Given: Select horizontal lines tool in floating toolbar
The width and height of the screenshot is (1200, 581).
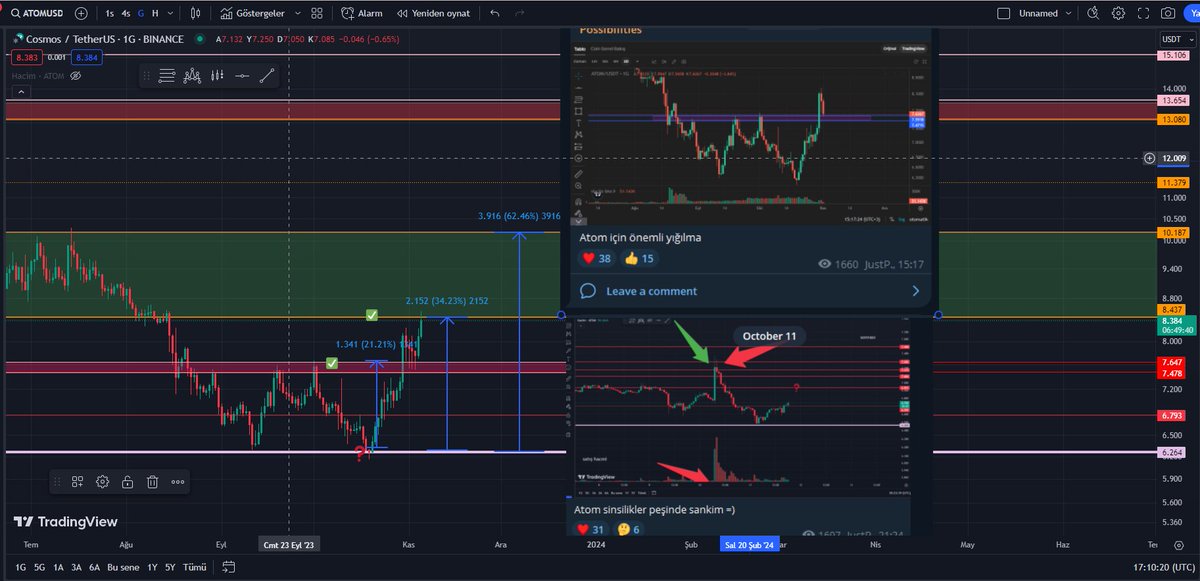Looking at the screenshot, I should (x=167, y=75).
